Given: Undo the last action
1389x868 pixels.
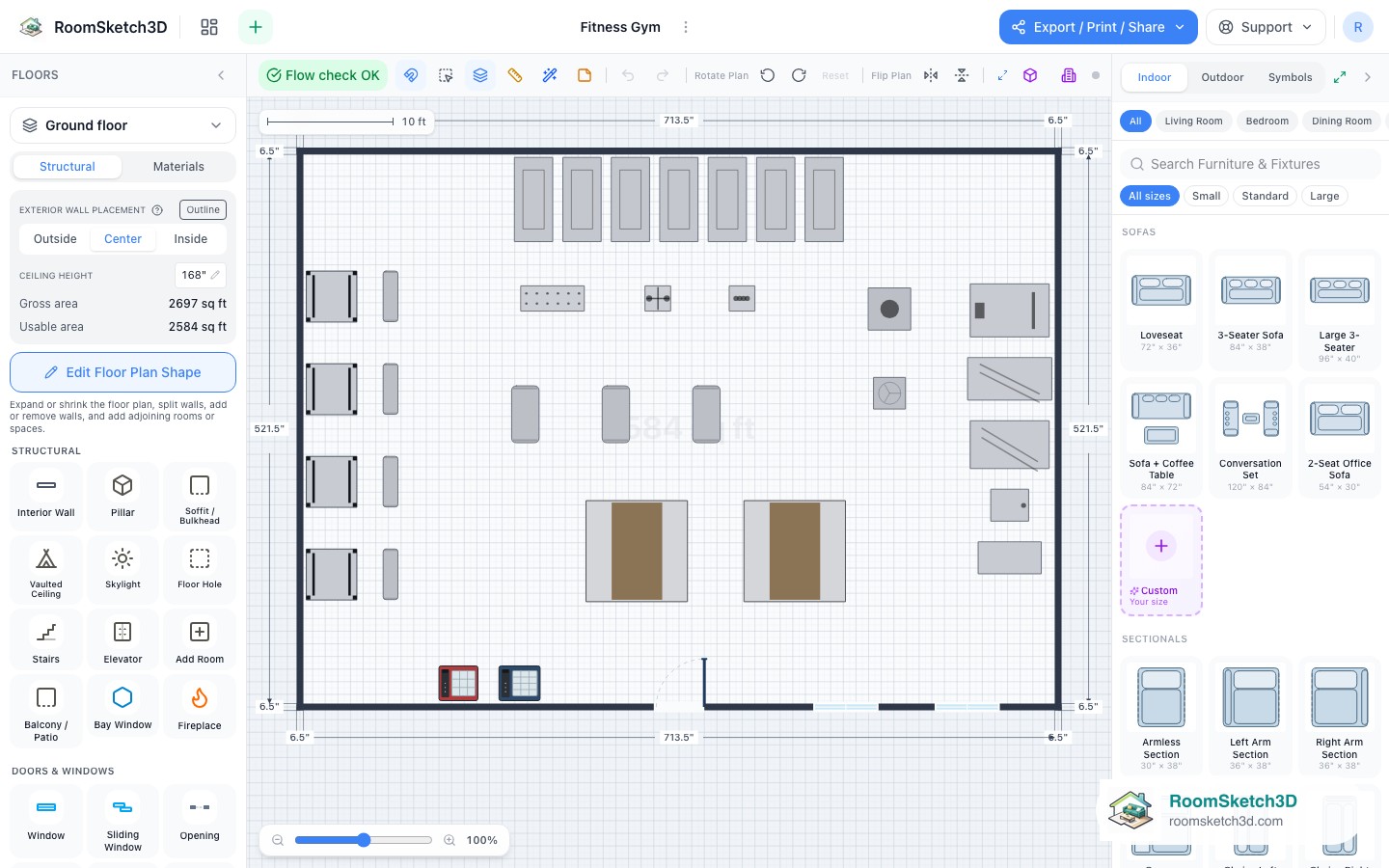Looking at the screenshot, I should point(628,75).
